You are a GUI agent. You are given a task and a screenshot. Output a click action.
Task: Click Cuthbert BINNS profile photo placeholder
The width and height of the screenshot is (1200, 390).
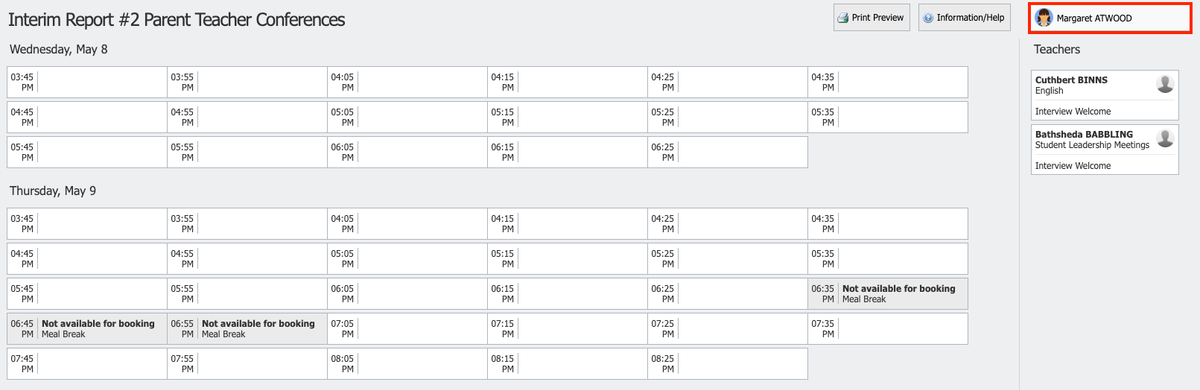coord(1164,83)
